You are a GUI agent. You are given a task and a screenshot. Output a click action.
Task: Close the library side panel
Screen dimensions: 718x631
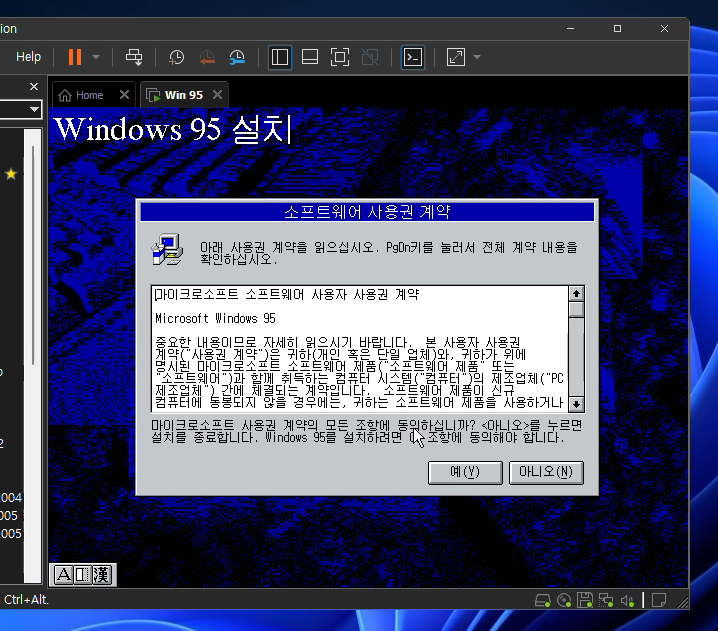[34, 87]
